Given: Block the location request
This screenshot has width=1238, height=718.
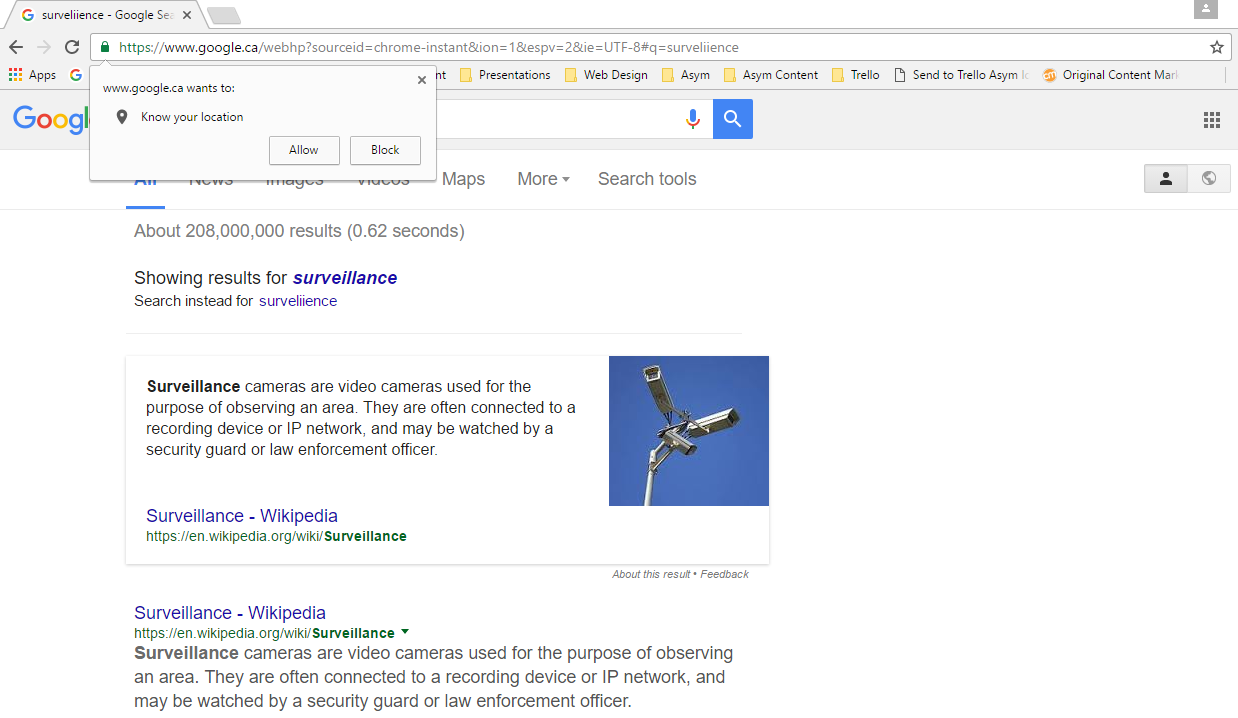Looking at the screenshot, I should point(385,150).
